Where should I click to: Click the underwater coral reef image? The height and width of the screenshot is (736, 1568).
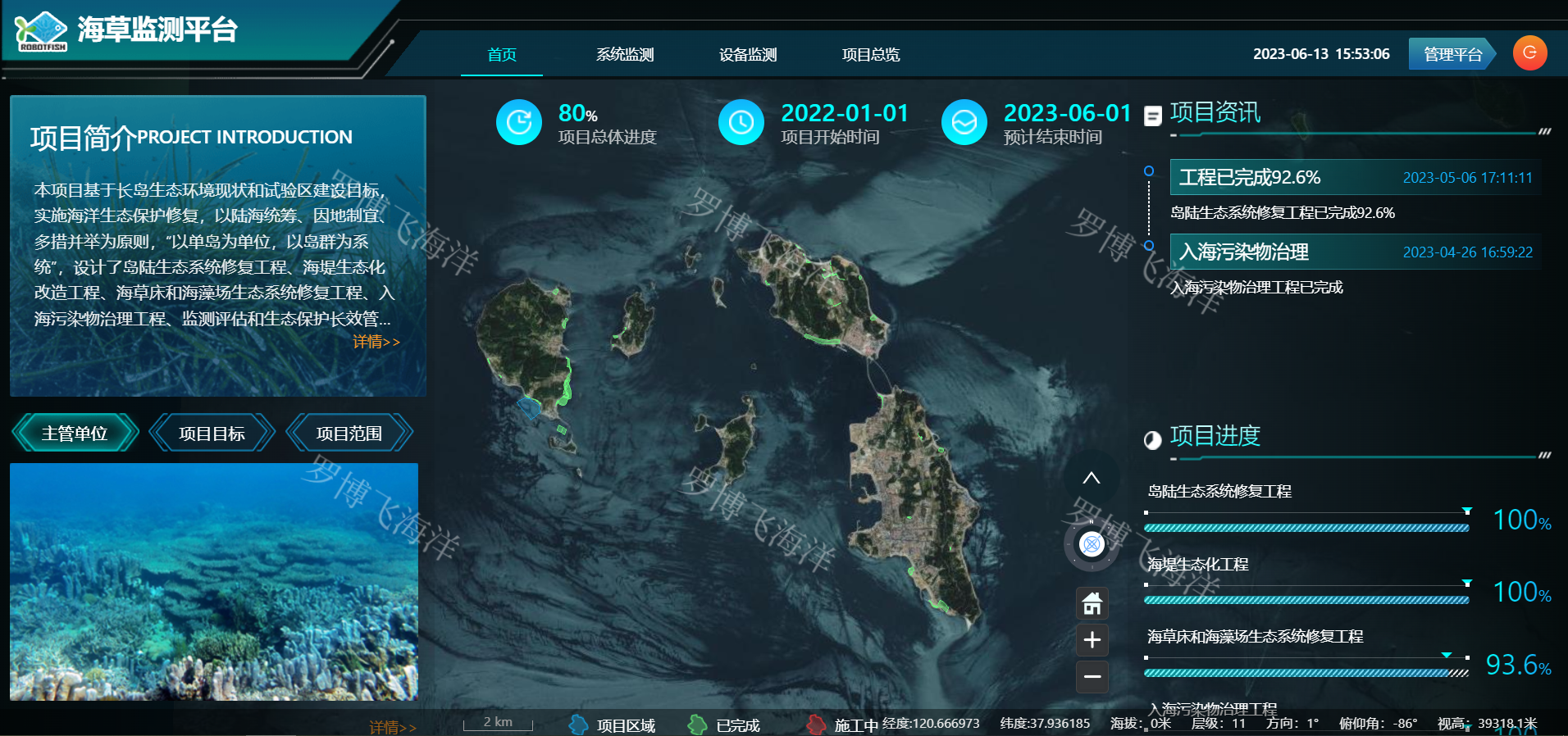214,582
